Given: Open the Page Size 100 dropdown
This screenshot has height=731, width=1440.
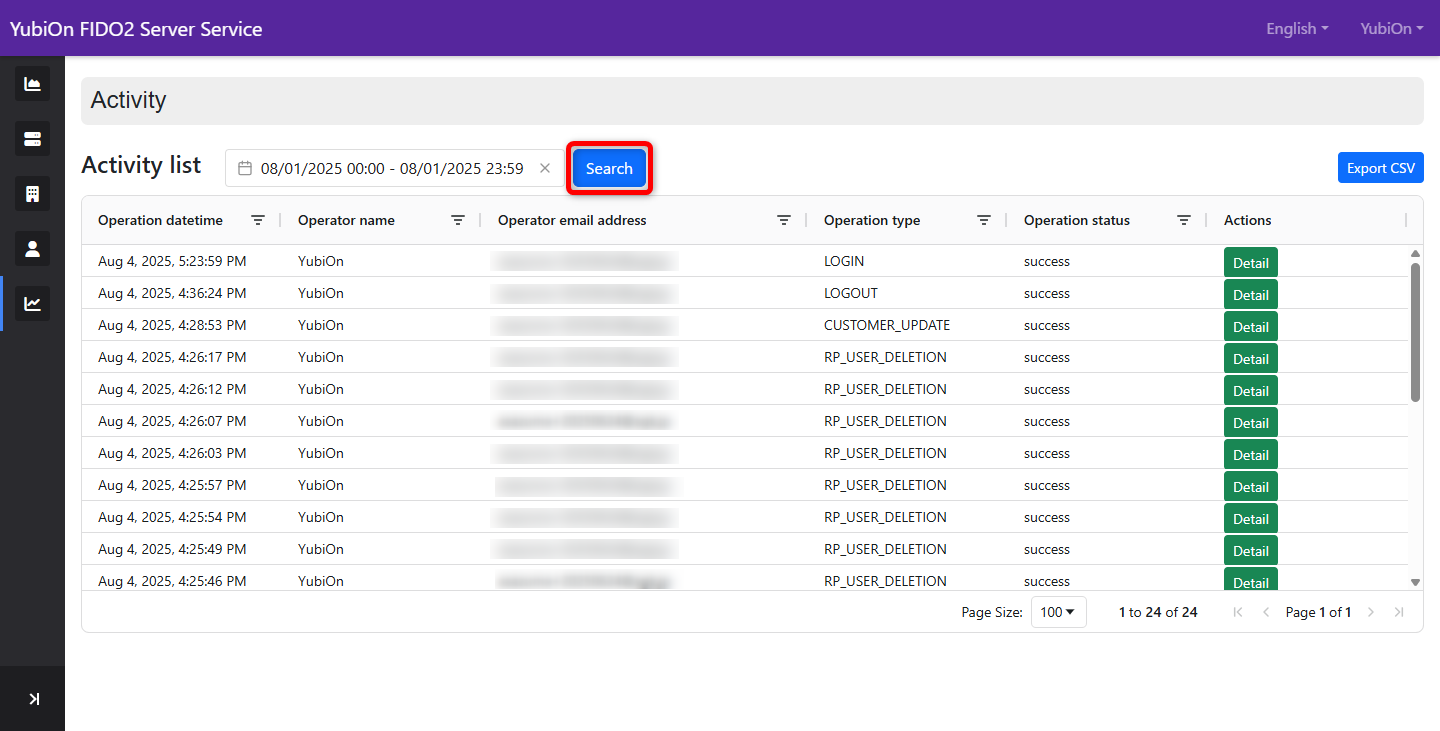Looking at the screenshot, I should (x=1058, y=612).
